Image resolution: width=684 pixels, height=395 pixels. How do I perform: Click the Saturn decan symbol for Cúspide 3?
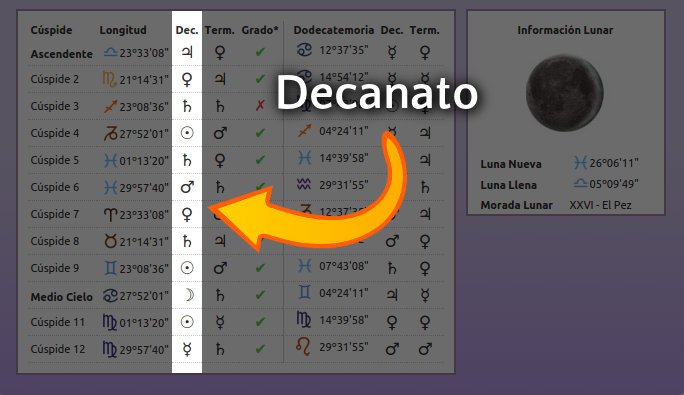pos(187,106)
